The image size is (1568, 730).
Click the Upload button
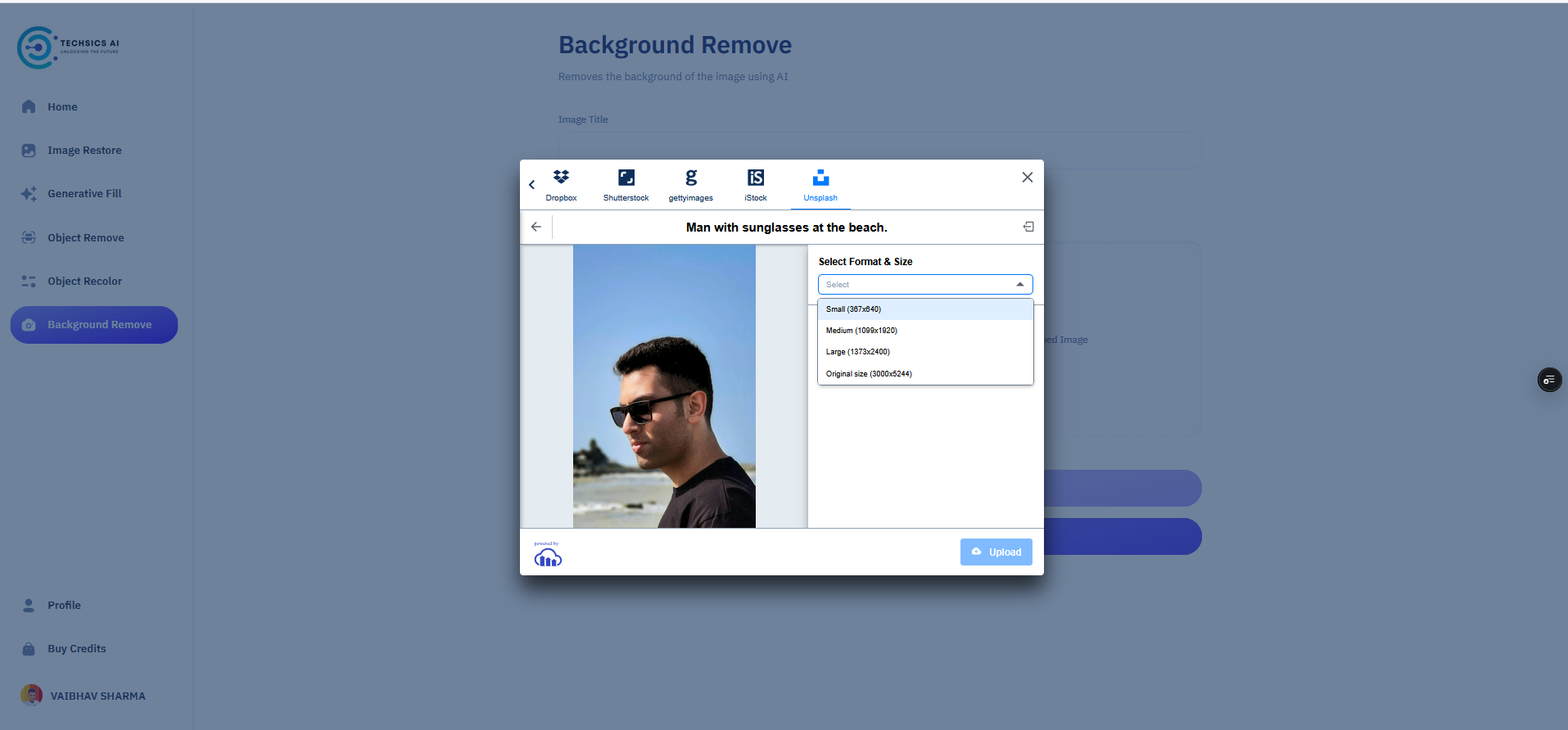point(996,552)
